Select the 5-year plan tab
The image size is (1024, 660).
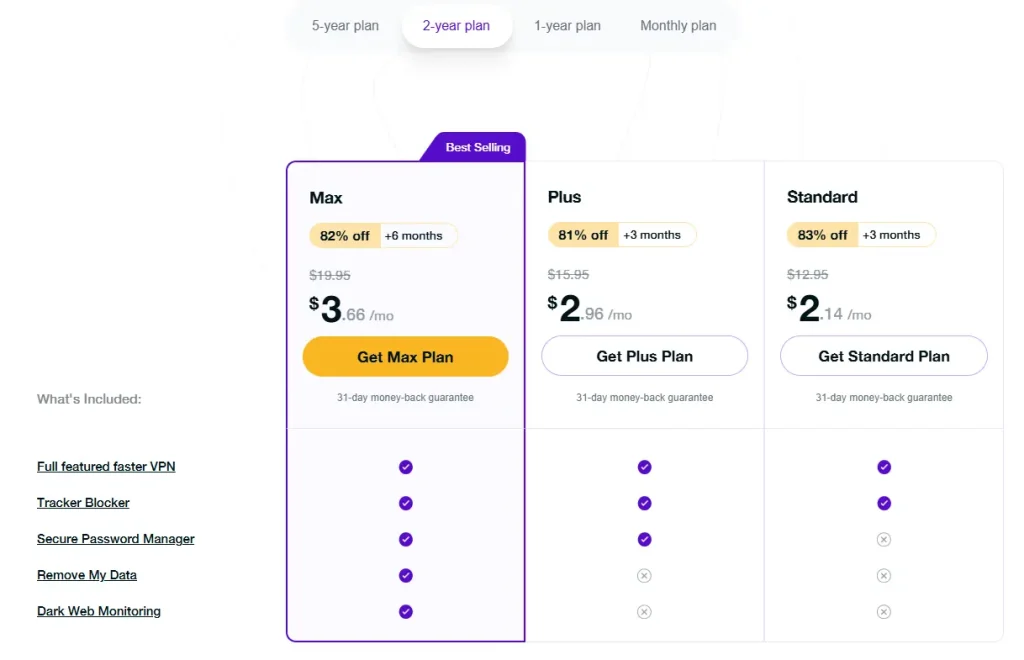pyautogui.click(x=345, y=26)
